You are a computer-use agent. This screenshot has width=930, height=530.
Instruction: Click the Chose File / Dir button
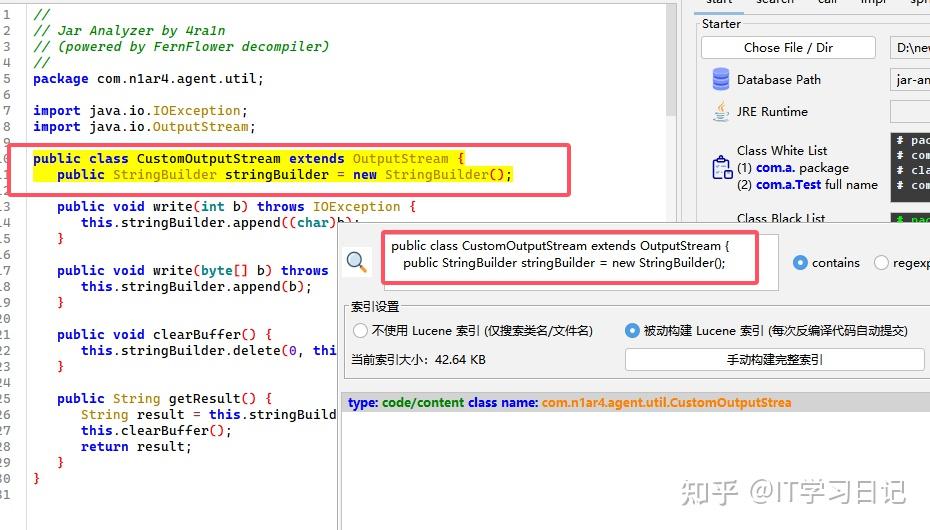point(788,47)
